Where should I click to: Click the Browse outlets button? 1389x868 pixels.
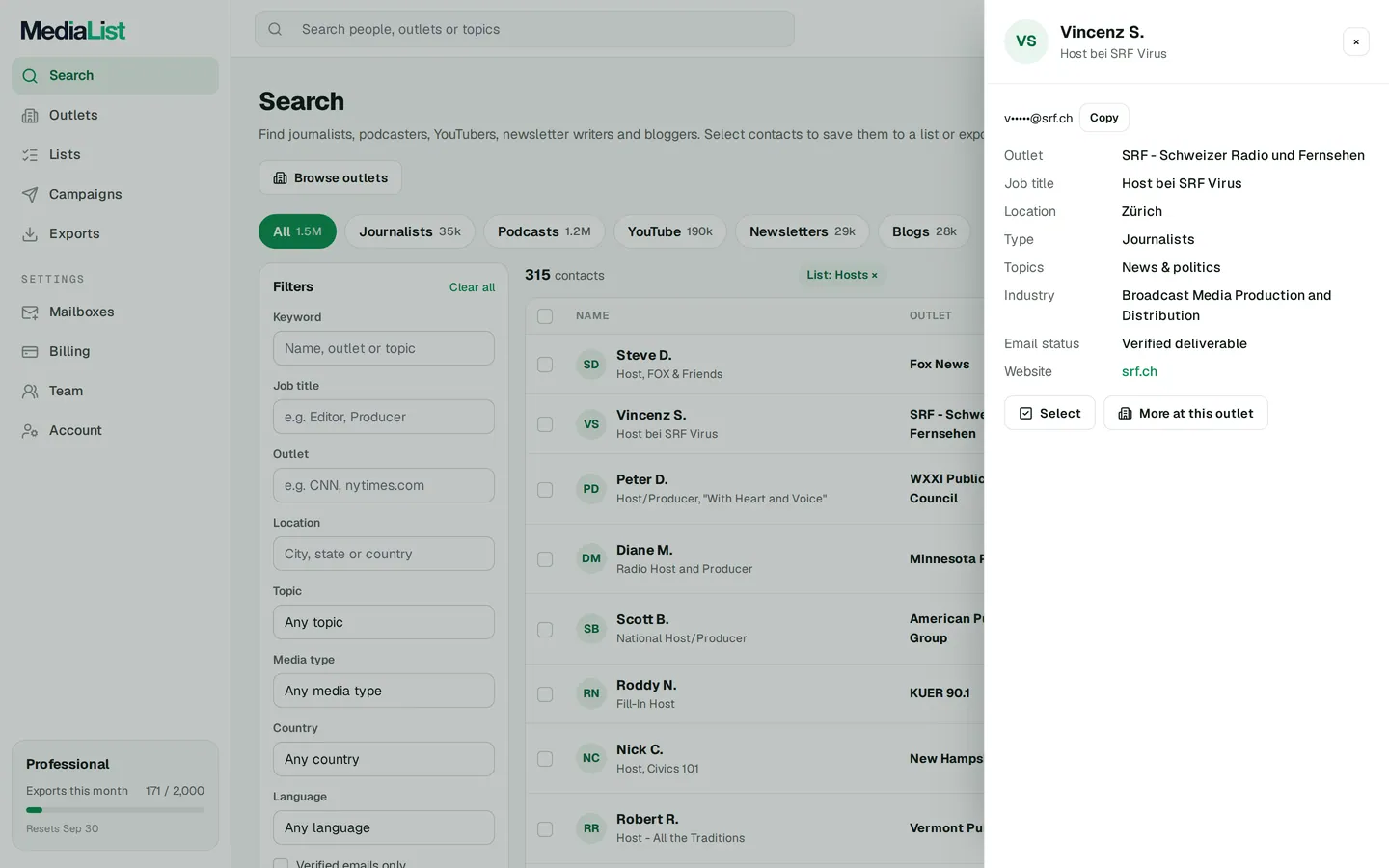(x=330, y=177)
